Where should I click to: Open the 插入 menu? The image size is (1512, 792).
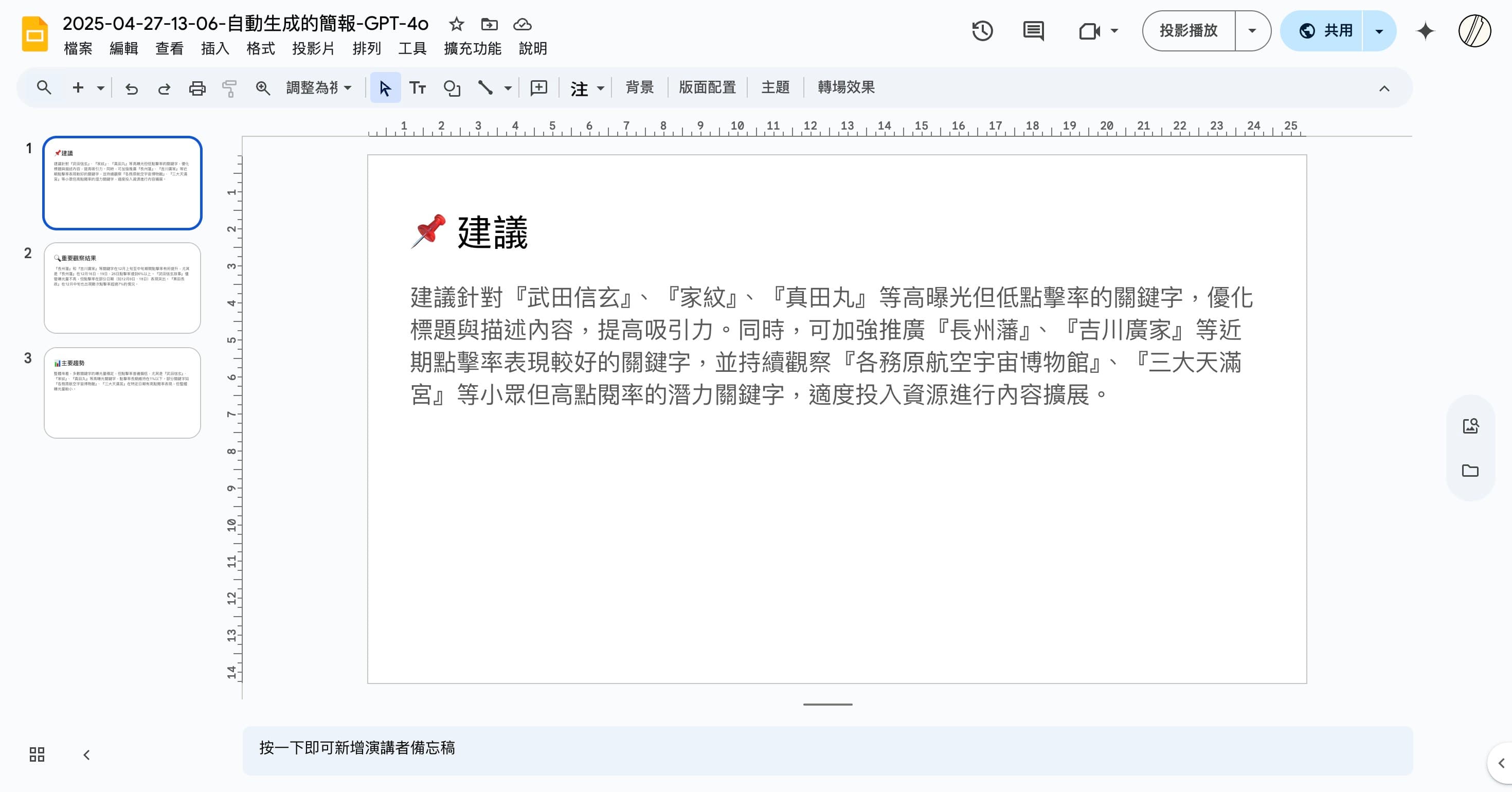coord(214,49)
